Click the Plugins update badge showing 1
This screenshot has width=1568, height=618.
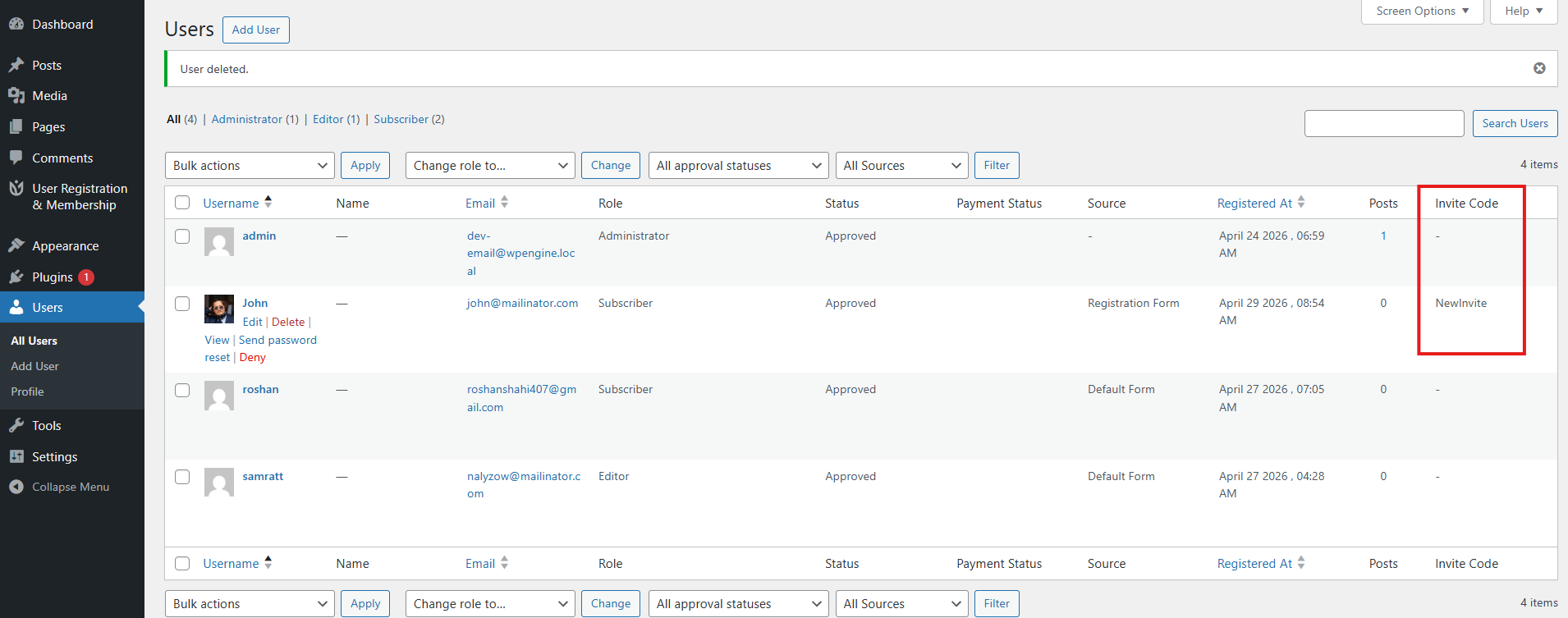pyautogui.click(x=86, y=277)
